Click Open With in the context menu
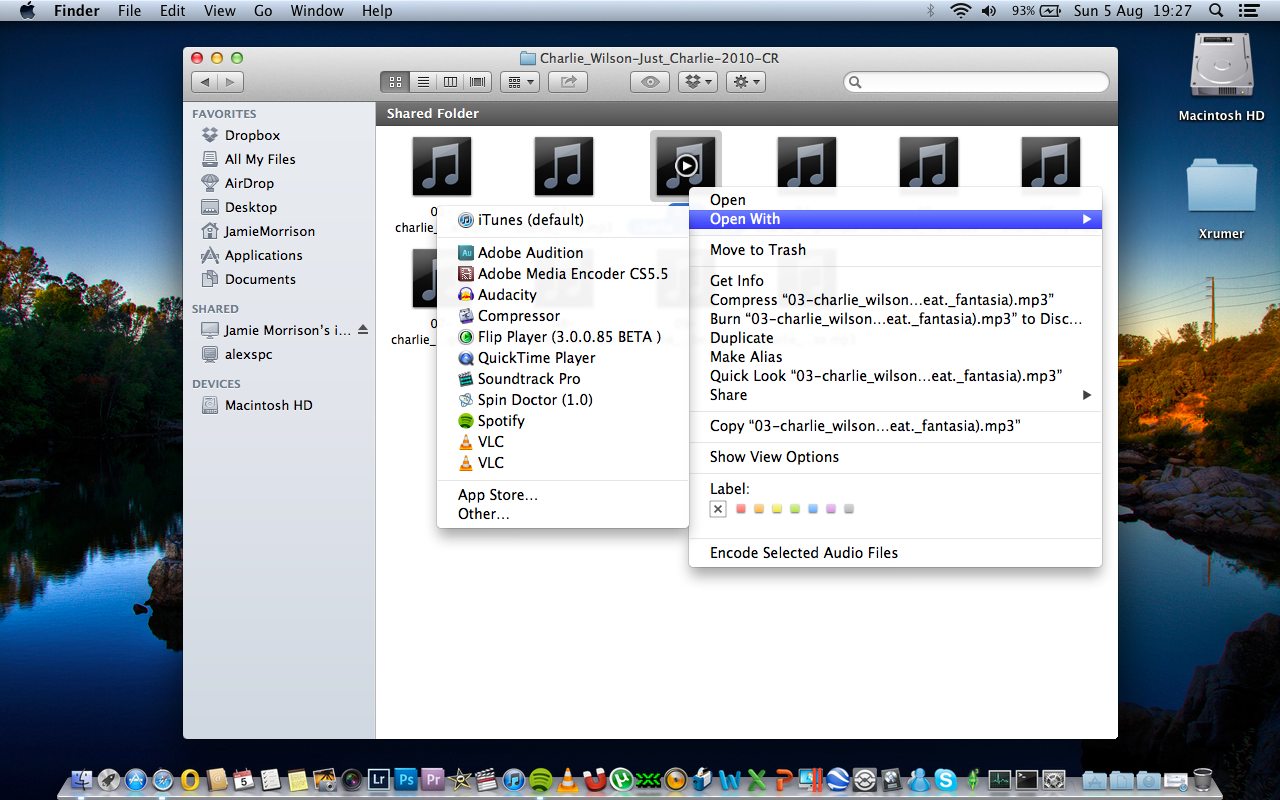Image resolution: width=1280 pixels, height=800 pixels. click(895, 219)
